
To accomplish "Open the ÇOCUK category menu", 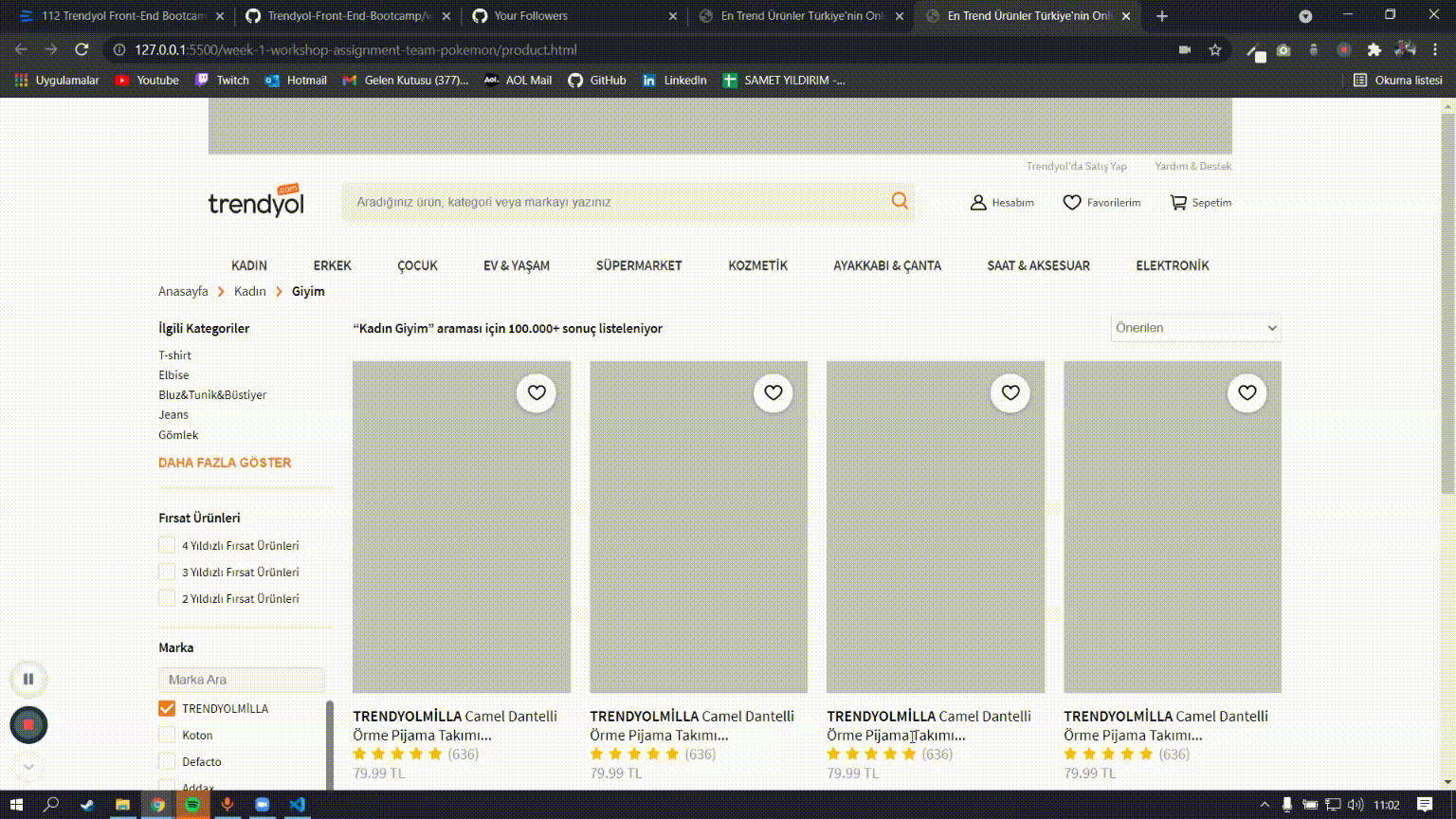I will [x=417, y=265].
